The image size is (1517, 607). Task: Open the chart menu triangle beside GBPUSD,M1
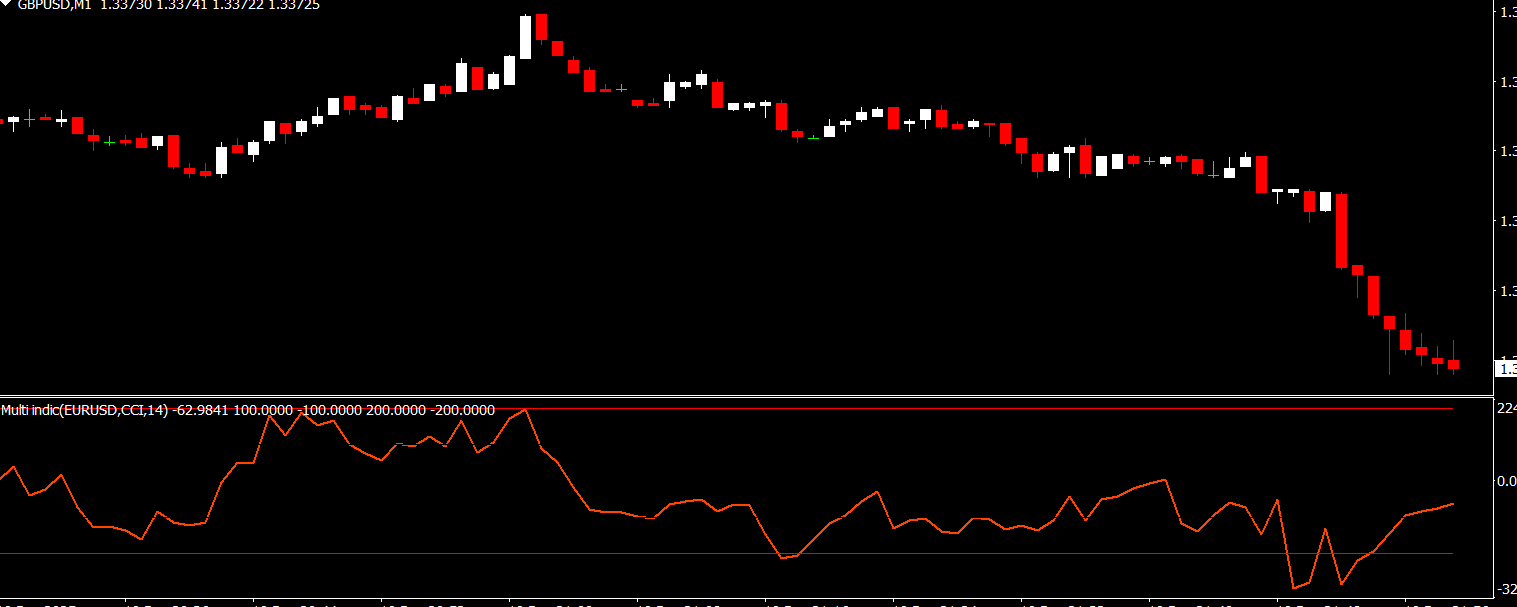(7, 5)
